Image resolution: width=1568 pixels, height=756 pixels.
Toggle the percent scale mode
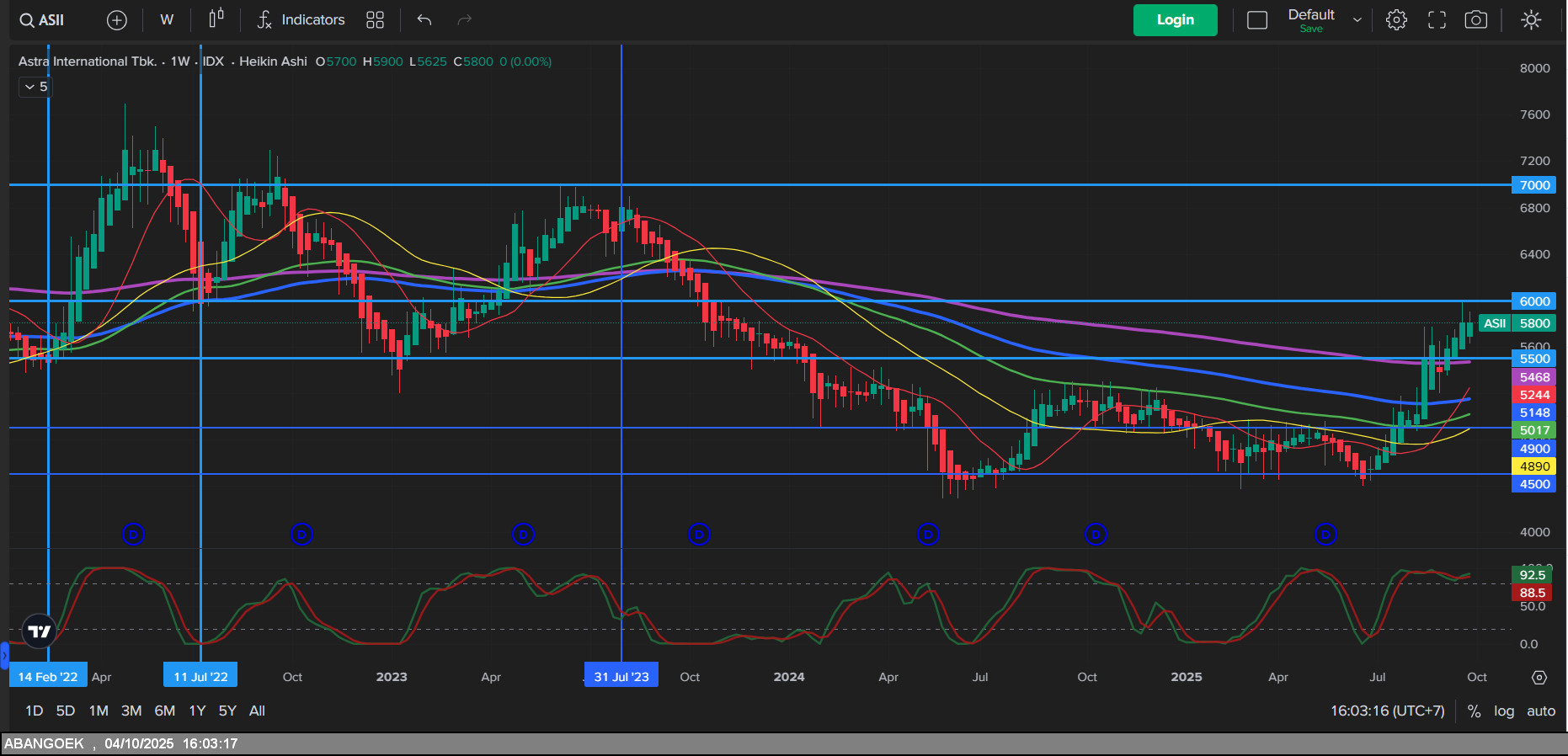(1474, 711)
